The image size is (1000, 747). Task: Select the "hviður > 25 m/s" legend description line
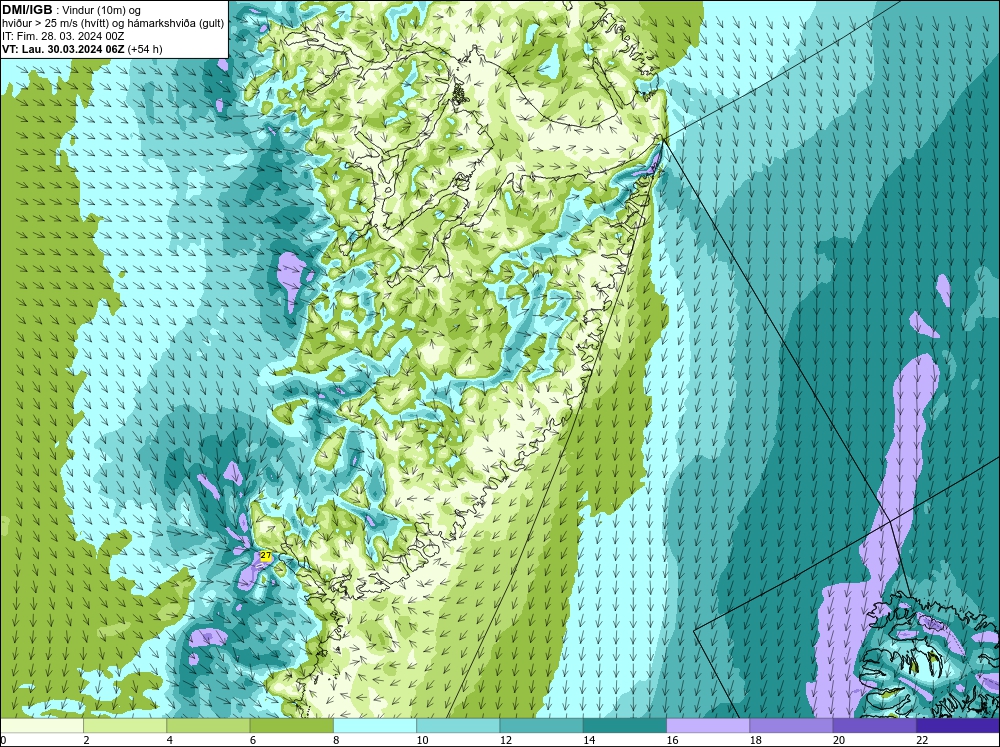pyautogui.click(x=113, y=24)
